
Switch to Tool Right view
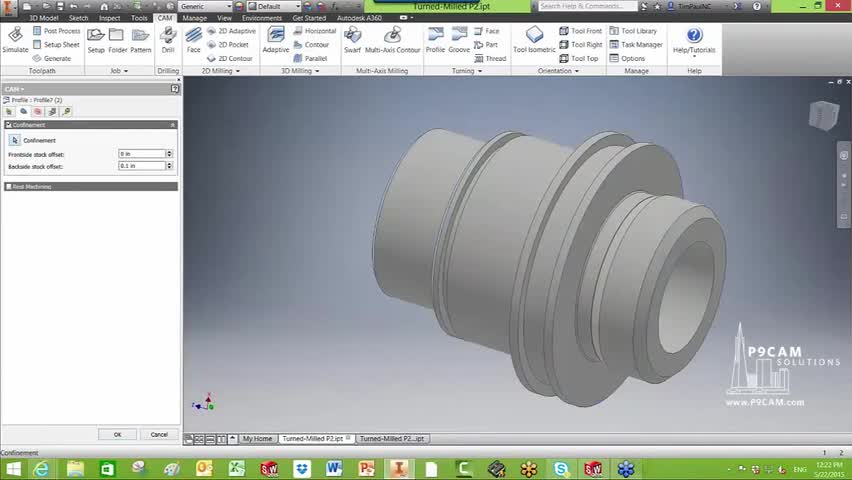pos(580,45)
